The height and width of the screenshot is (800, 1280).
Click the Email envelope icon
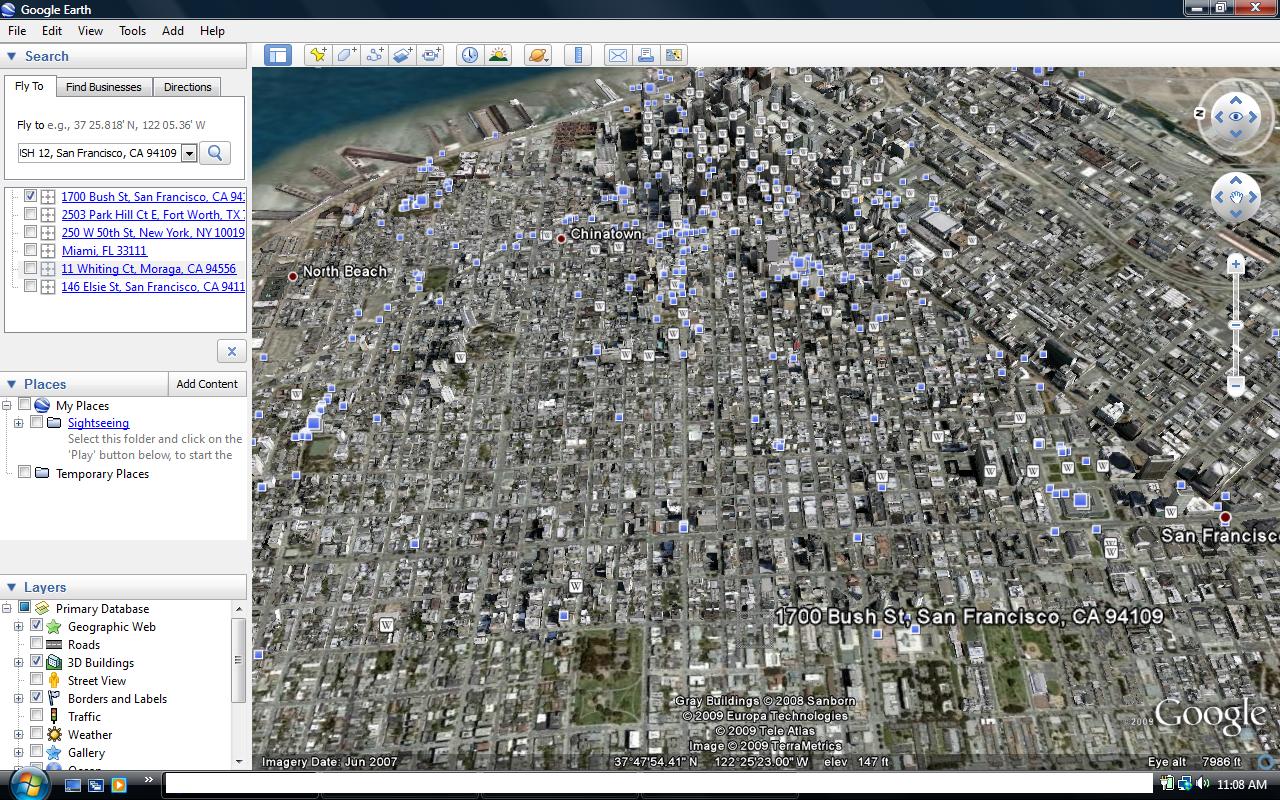pyautogui.click(x=617, y=55)
